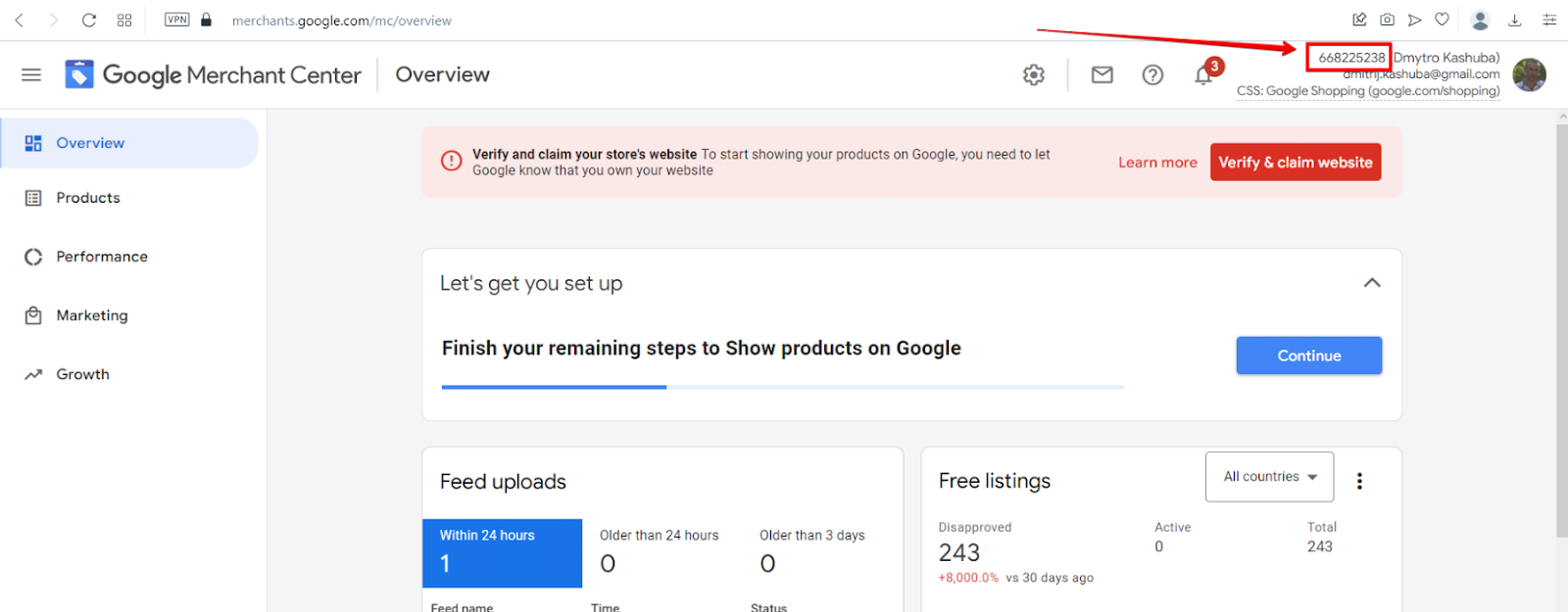This screenshot has width=1568, height=612.
Task: Open the hamburger navigation menu
Action: tap(31, 74)
